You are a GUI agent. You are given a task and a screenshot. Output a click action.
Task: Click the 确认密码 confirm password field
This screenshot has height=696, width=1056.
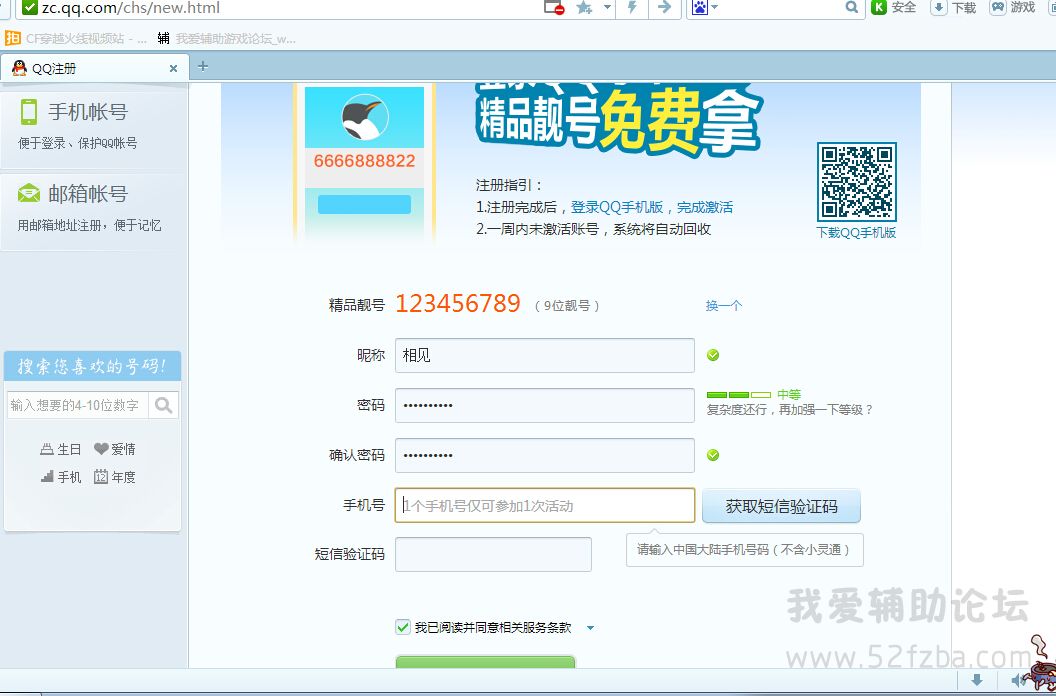point(544,455)
